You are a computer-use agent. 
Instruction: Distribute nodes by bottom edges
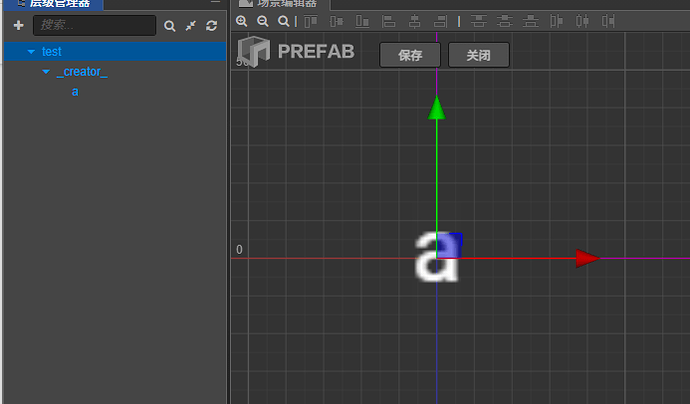pos(530,21)
